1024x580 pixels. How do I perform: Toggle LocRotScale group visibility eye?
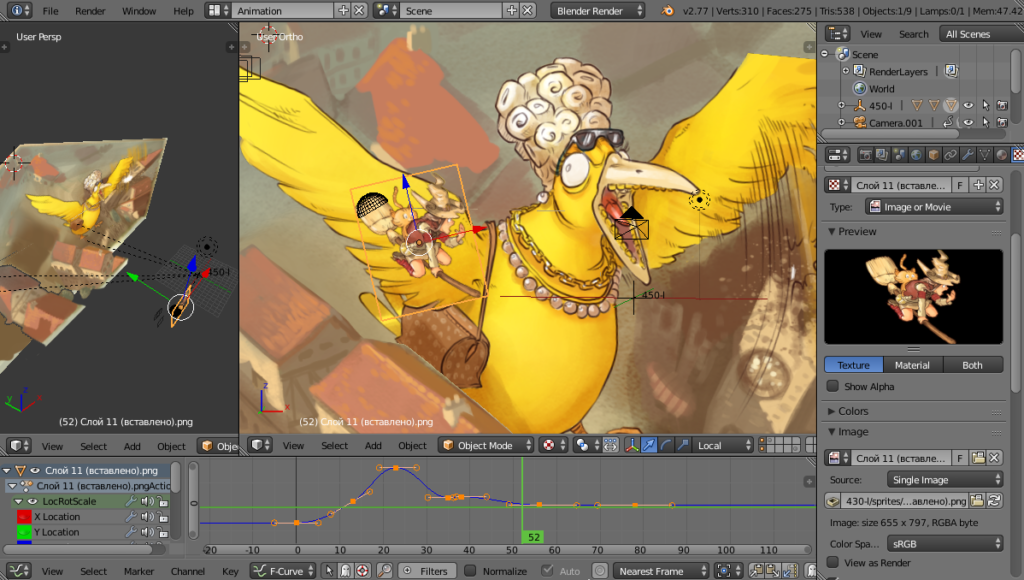click(x=32, y=502)
